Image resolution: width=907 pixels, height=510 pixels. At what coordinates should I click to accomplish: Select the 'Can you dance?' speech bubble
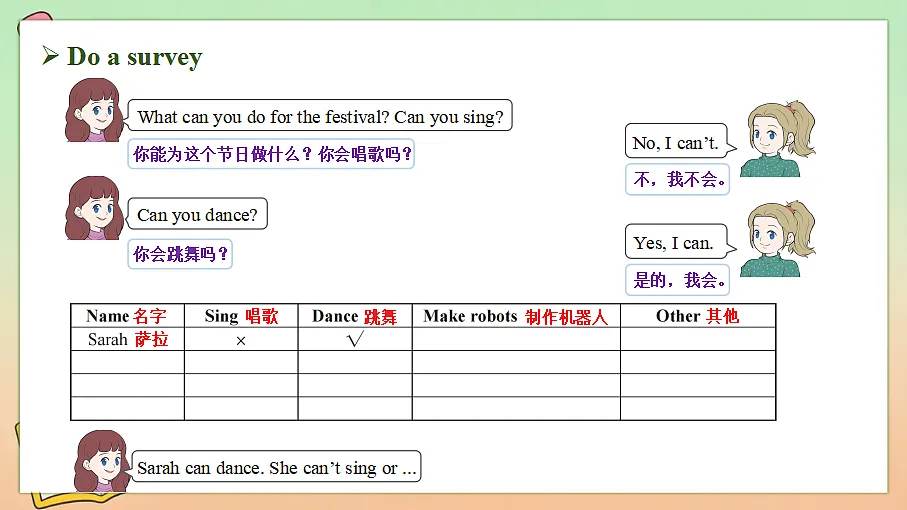[197, 214]
